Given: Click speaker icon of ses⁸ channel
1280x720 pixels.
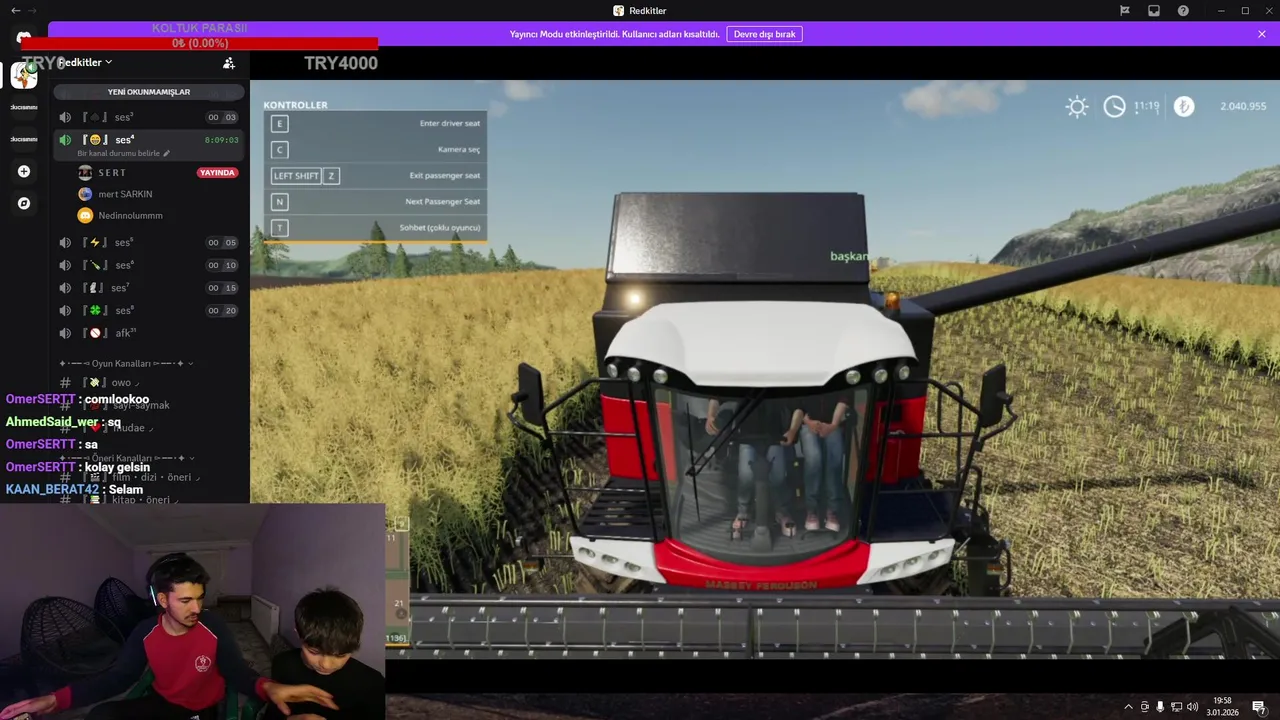Looking at the screenshot, I should [x=65, y=310].
